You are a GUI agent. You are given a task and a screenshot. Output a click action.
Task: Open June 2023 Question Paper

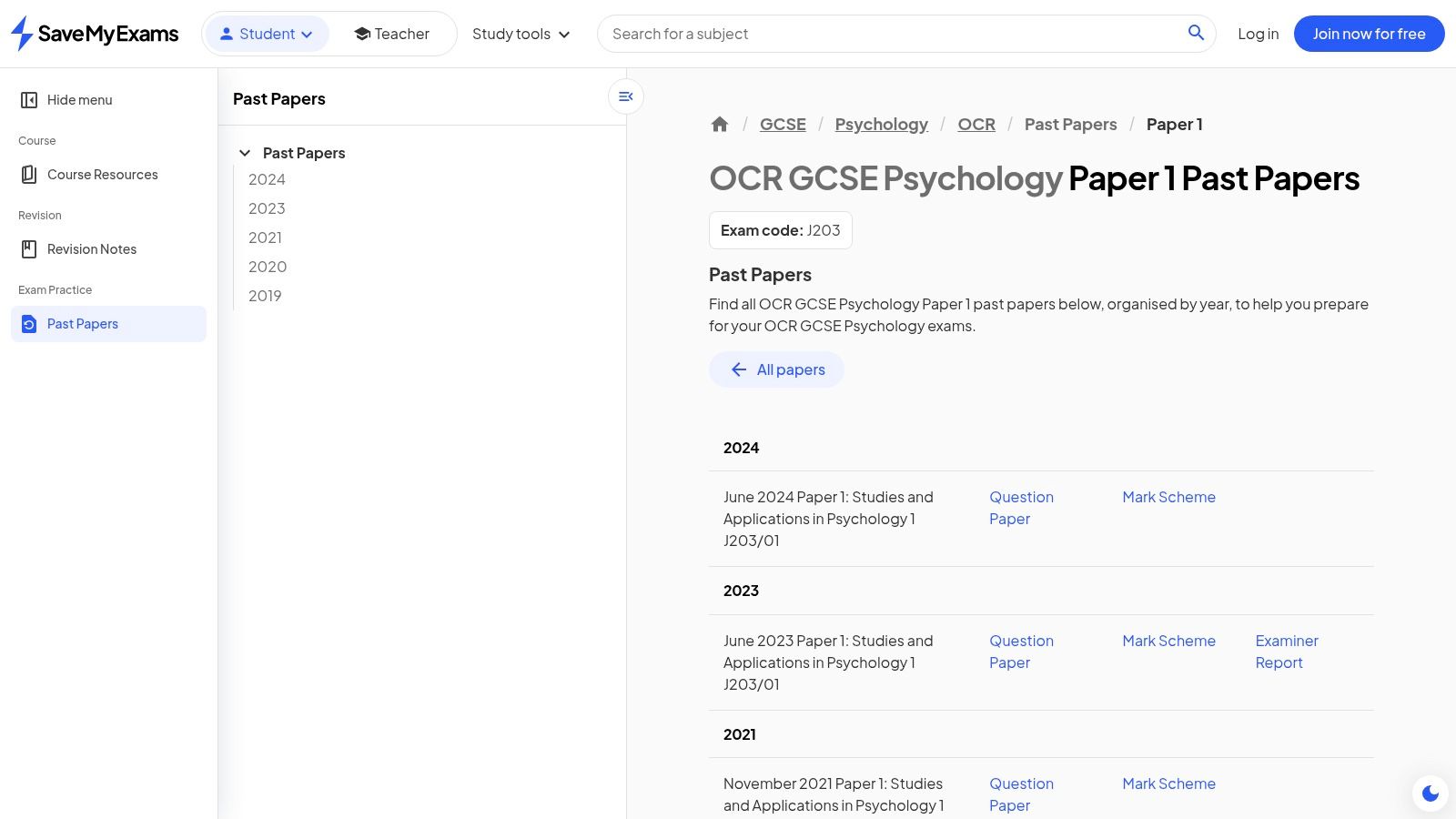coord(1021,652)
